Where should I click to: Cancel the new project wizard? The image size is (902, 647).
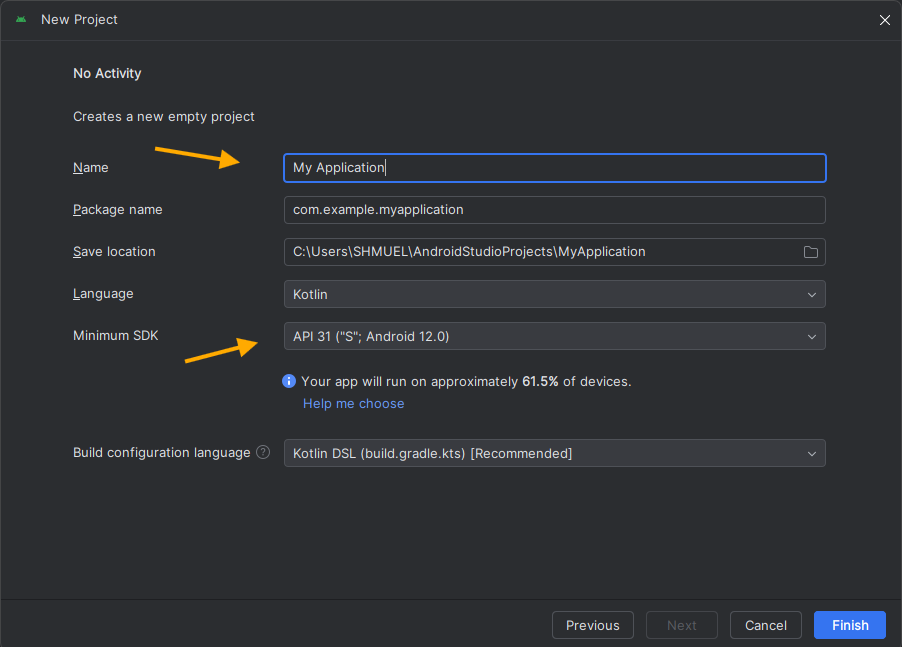(x=765, y=625)
